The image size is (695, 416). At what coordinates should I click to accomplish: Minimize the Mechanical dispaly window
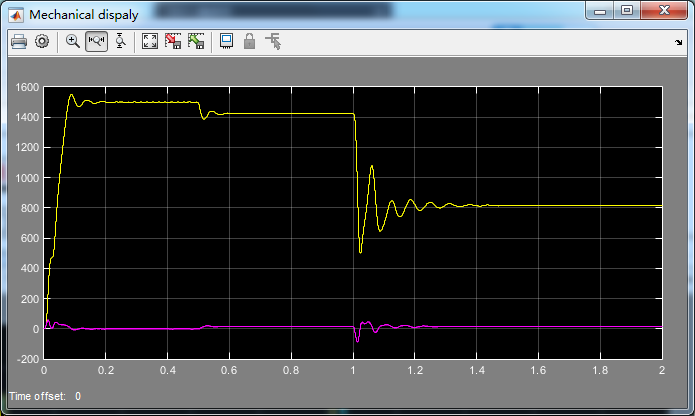(x=600, y=11)
